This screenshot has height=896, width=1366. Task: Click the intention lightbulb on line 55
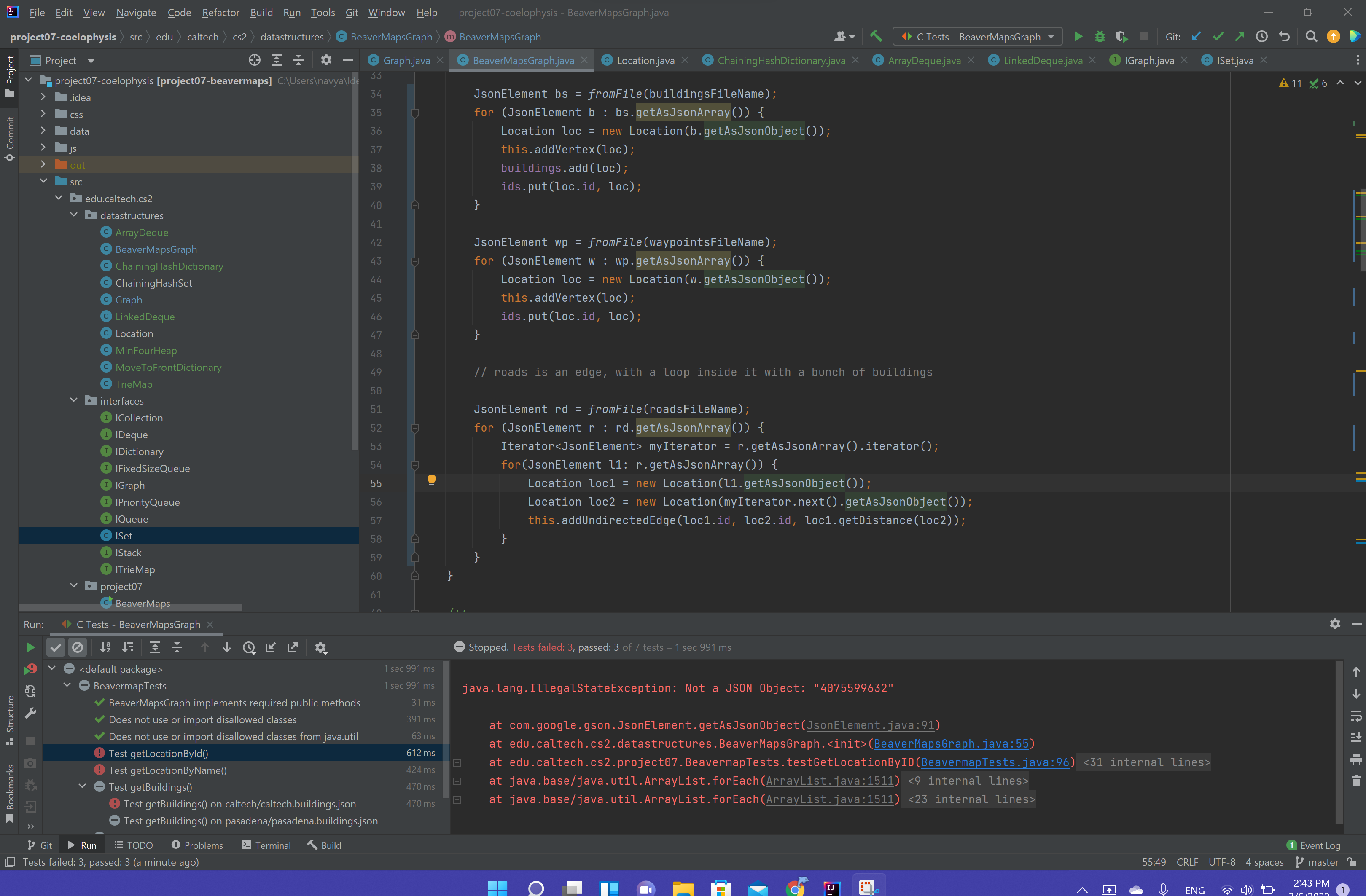[x=432, y=481]
